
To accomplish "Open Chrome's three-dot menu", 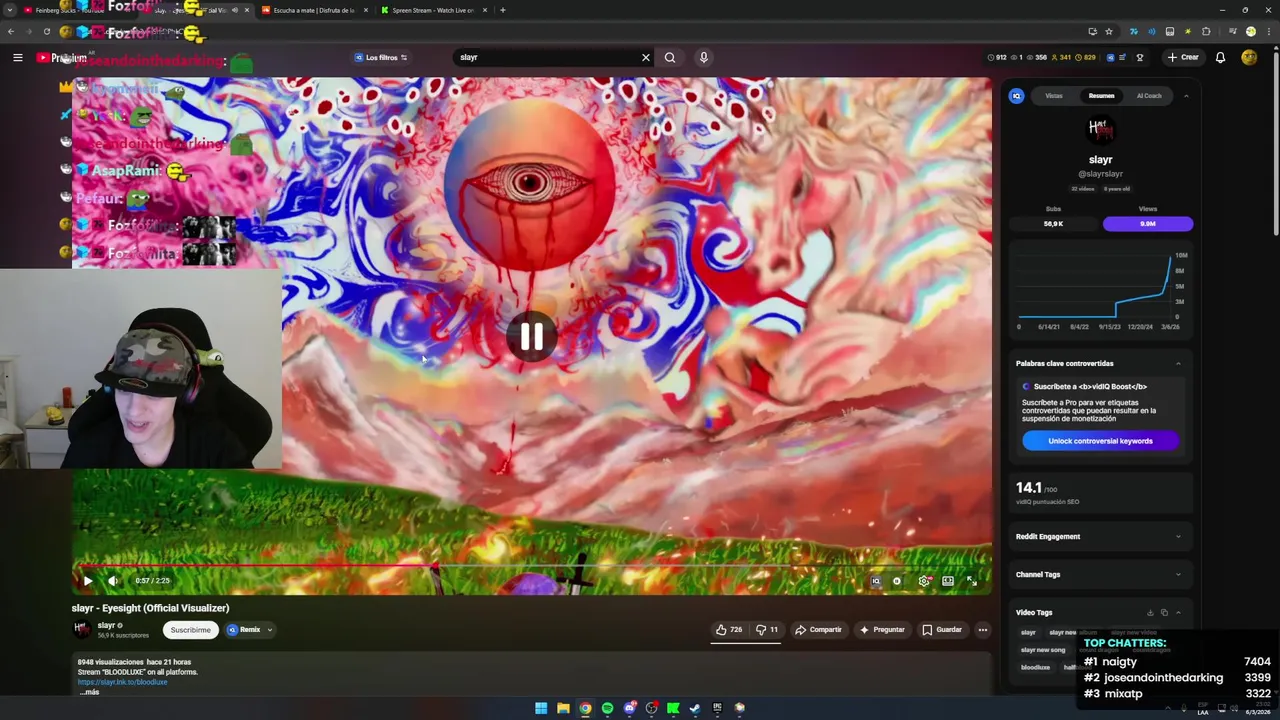I will [1267, 31].
